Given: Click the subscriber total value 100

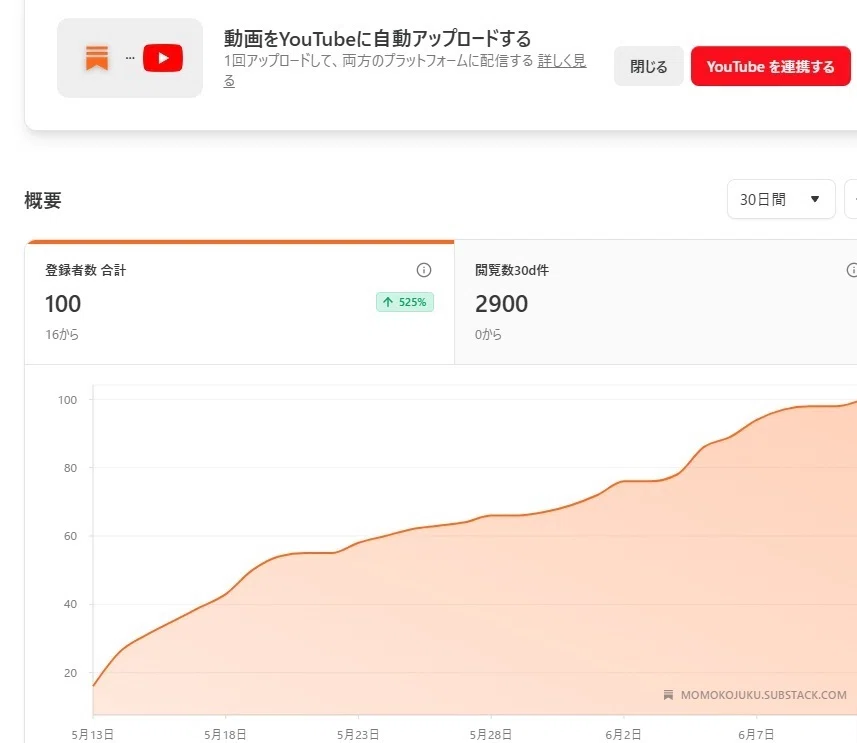Looking at the screenshot, I should pyautogui.click(x=63, y=303).
